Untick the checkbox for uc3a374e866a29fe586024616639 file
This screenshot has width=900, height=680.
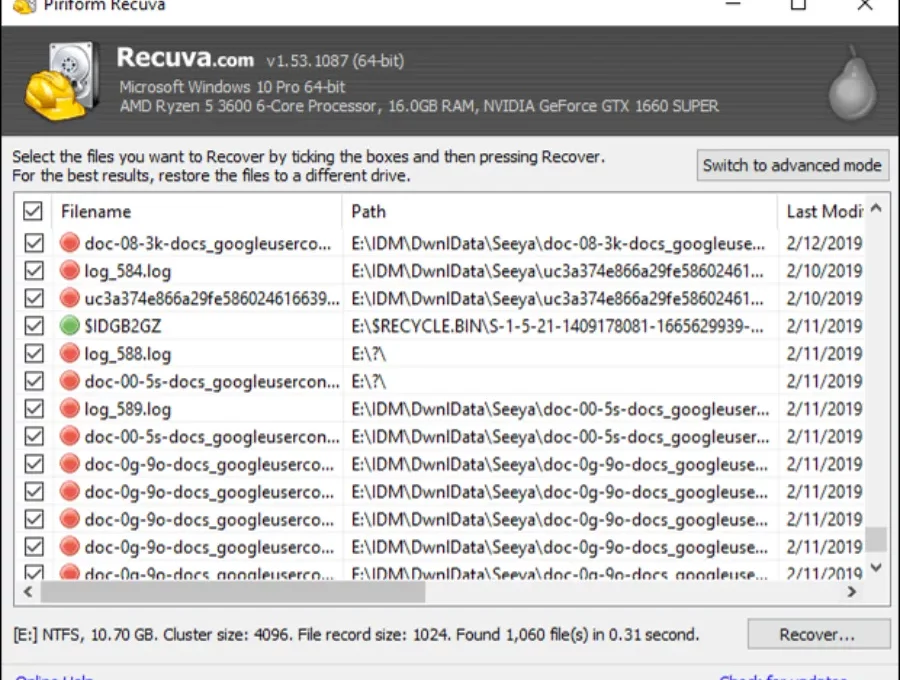click(x=34, y=298)
